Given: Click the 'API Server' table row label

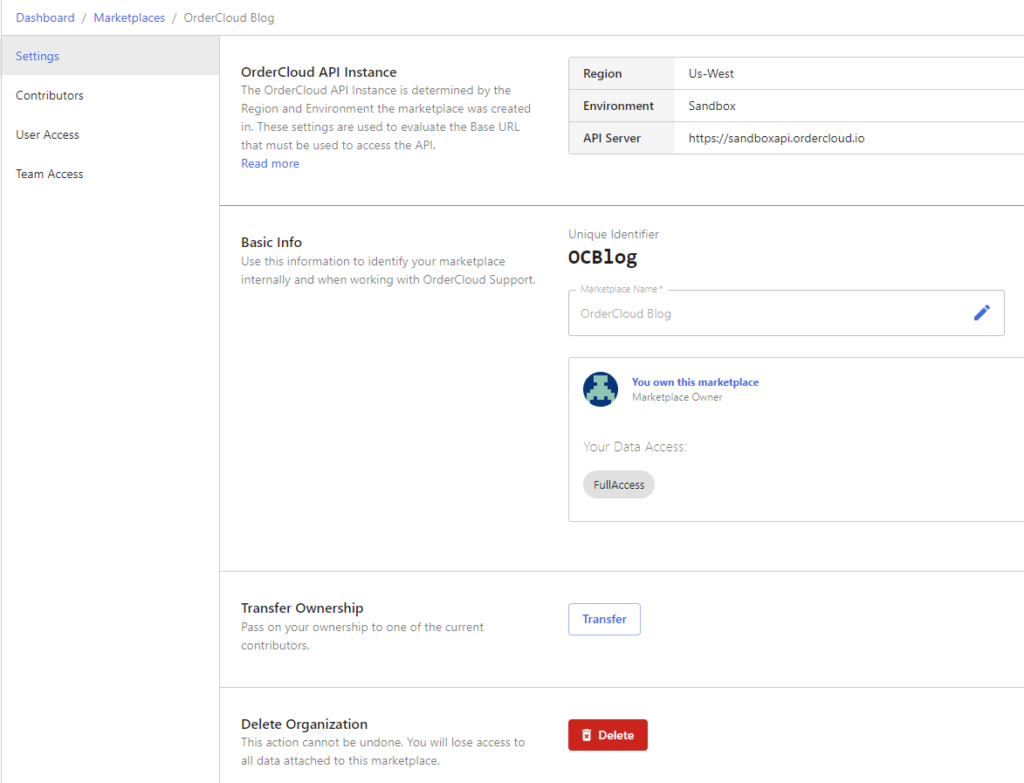Looking at the screenshot, I should [x=611, y=138].
